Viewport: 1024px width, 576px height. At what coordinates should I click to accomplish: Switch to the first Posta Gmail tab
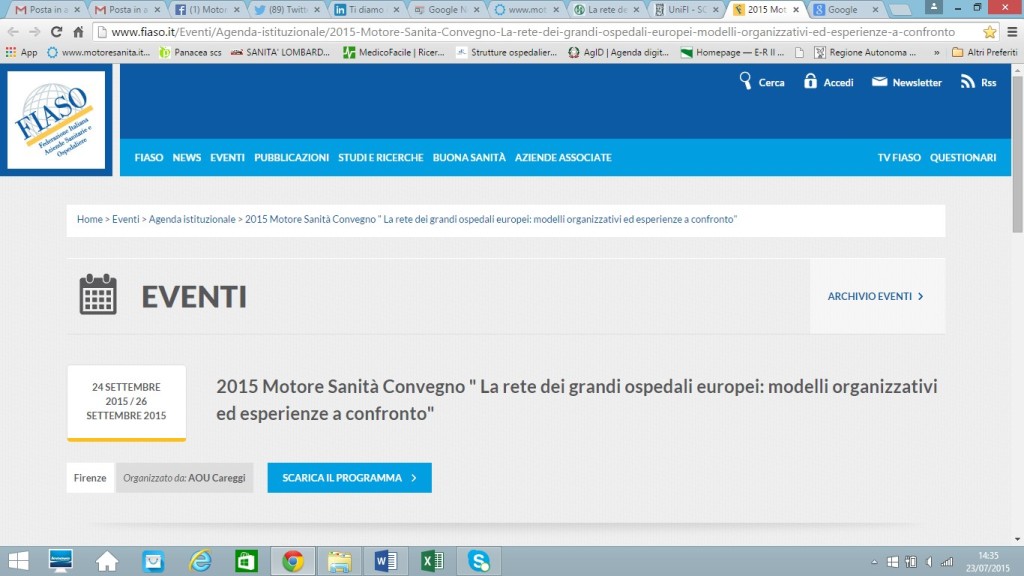pyautogui.click(x=47, y=10)
